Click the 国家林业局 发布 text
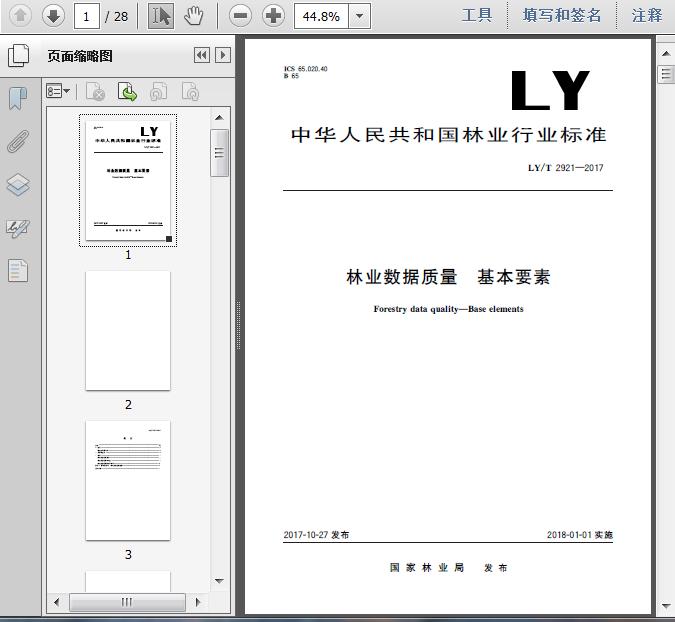Screen dimensions: 675x622 [x=448, y=568]
